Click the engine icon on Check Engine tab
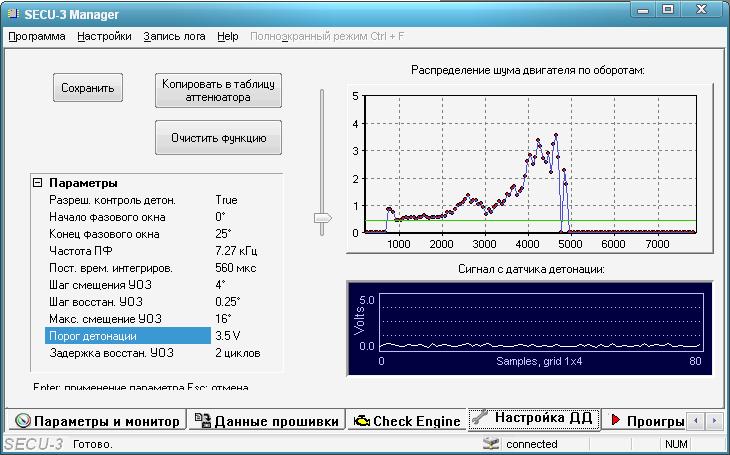This screenshot has width=730, height=455. tap(360, 421)
